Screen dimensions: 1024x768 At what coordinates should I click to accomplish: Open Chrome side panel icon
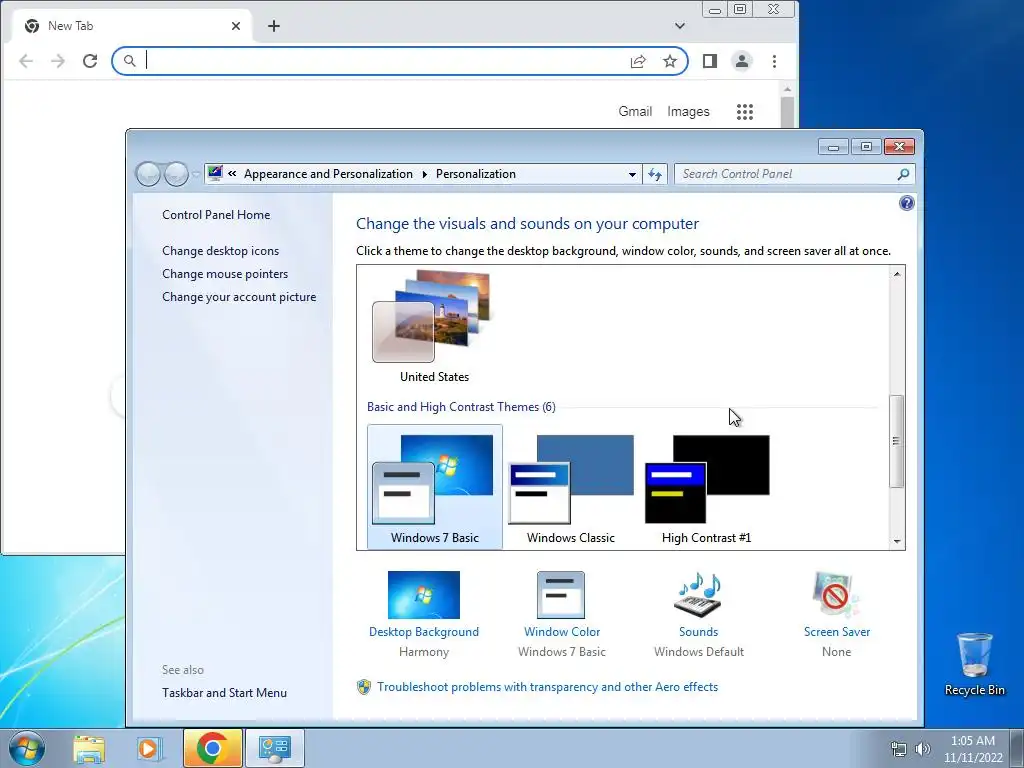710,61
